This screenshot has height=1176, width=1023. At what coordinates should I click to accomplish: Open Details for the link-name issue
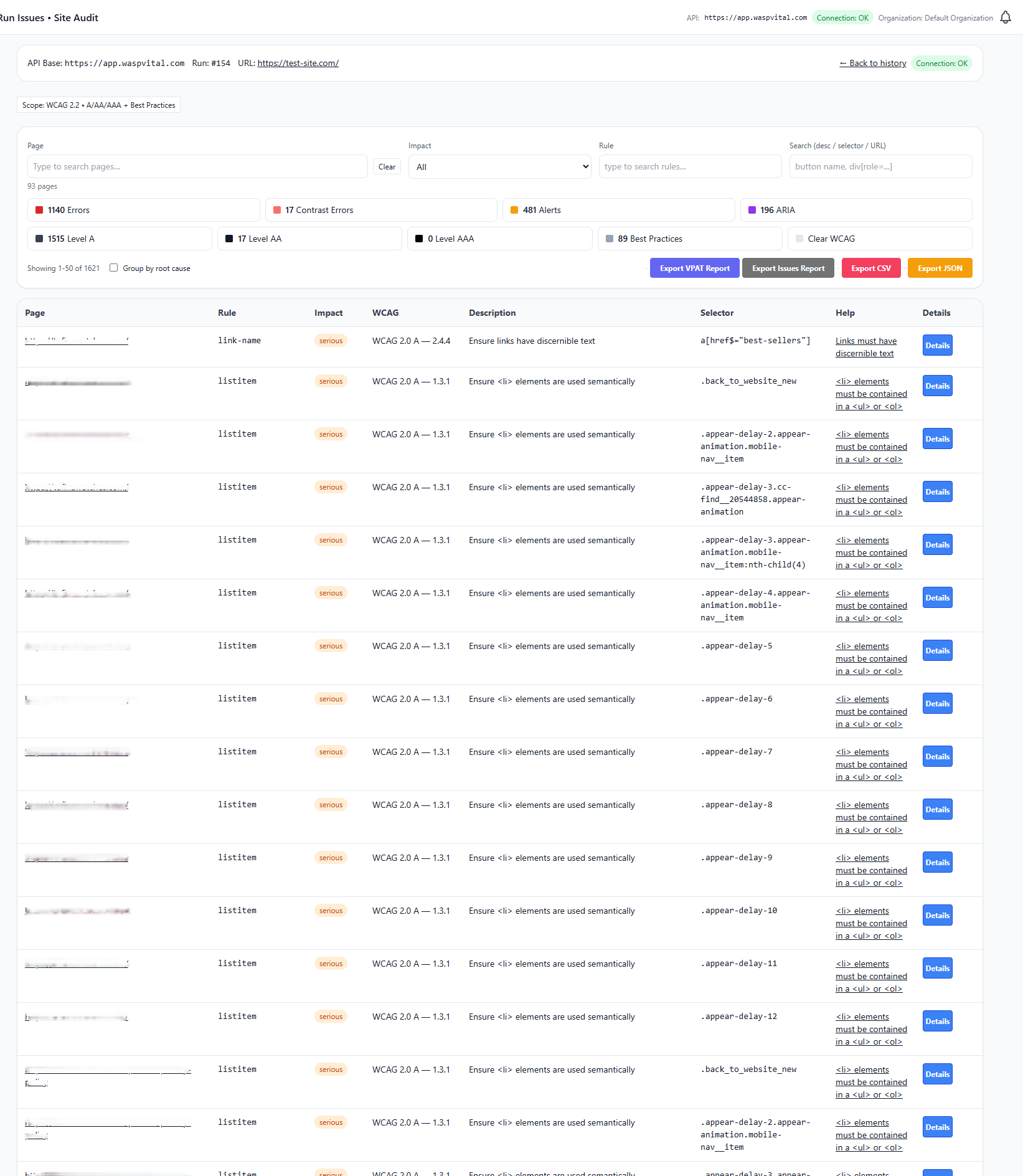(x=937, y=346)
